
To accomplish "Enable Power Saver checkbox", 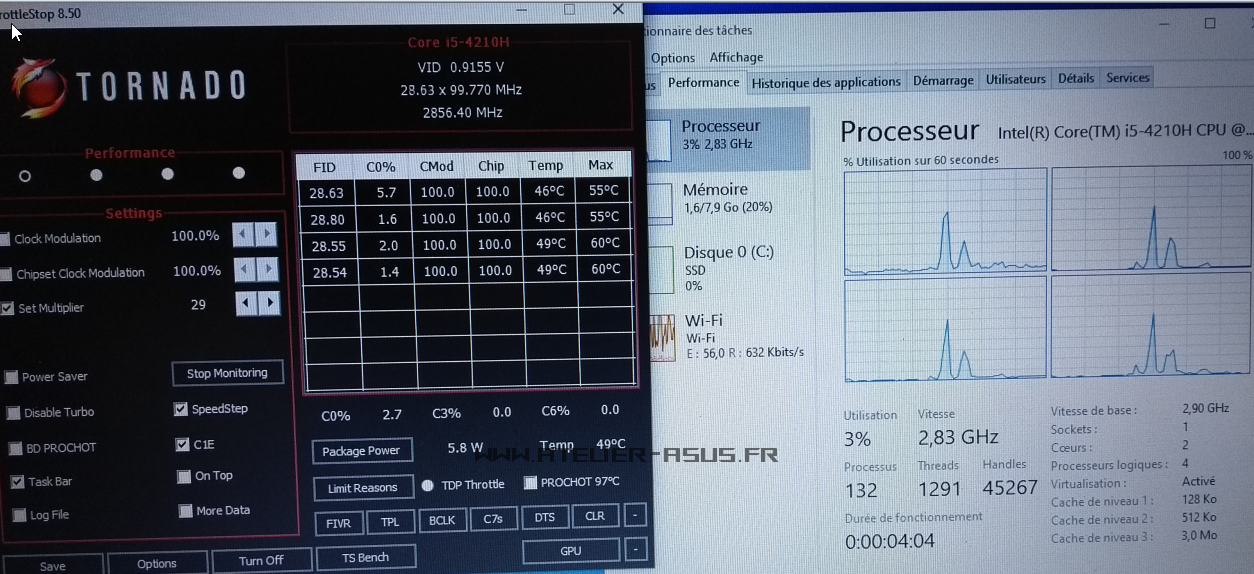I will pyautogui.click(x=12, y=377).
